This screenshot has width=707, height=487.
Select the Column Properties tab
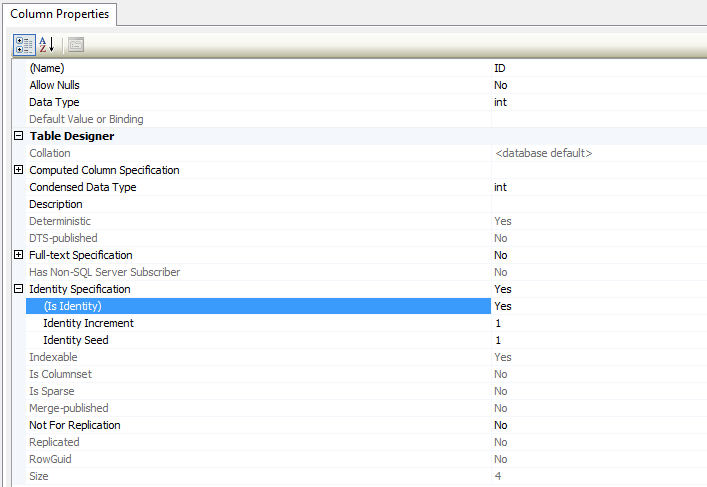pyautogui.click(x=60, y=14)
